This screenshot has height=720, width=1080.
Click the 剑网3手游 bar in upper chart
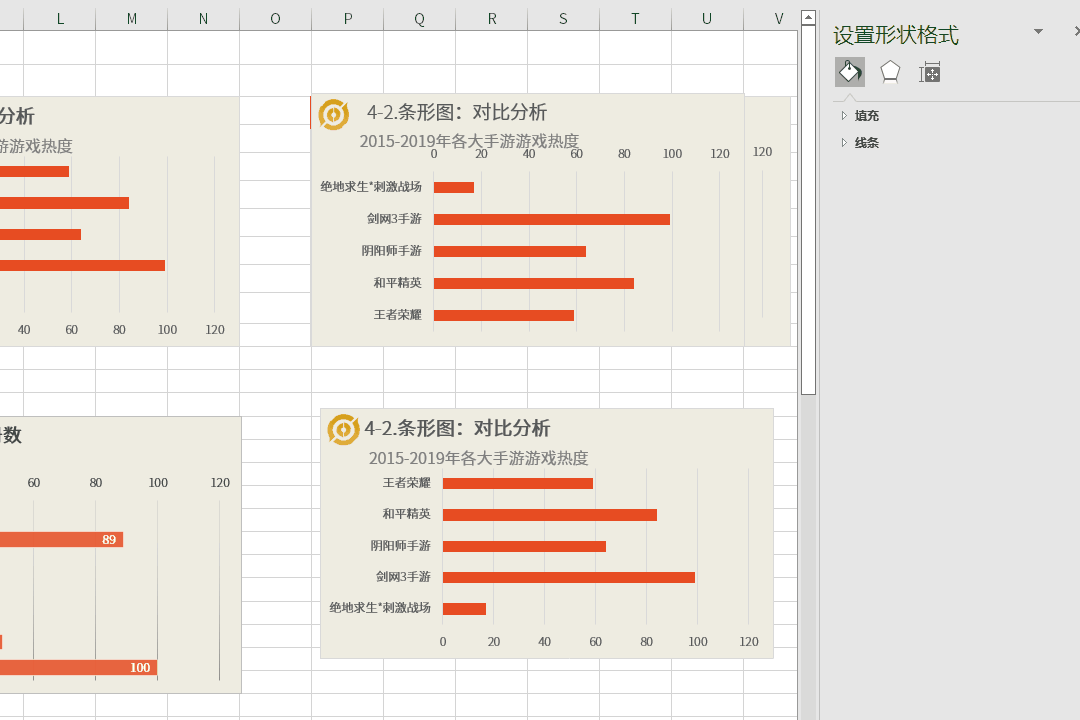552,220
